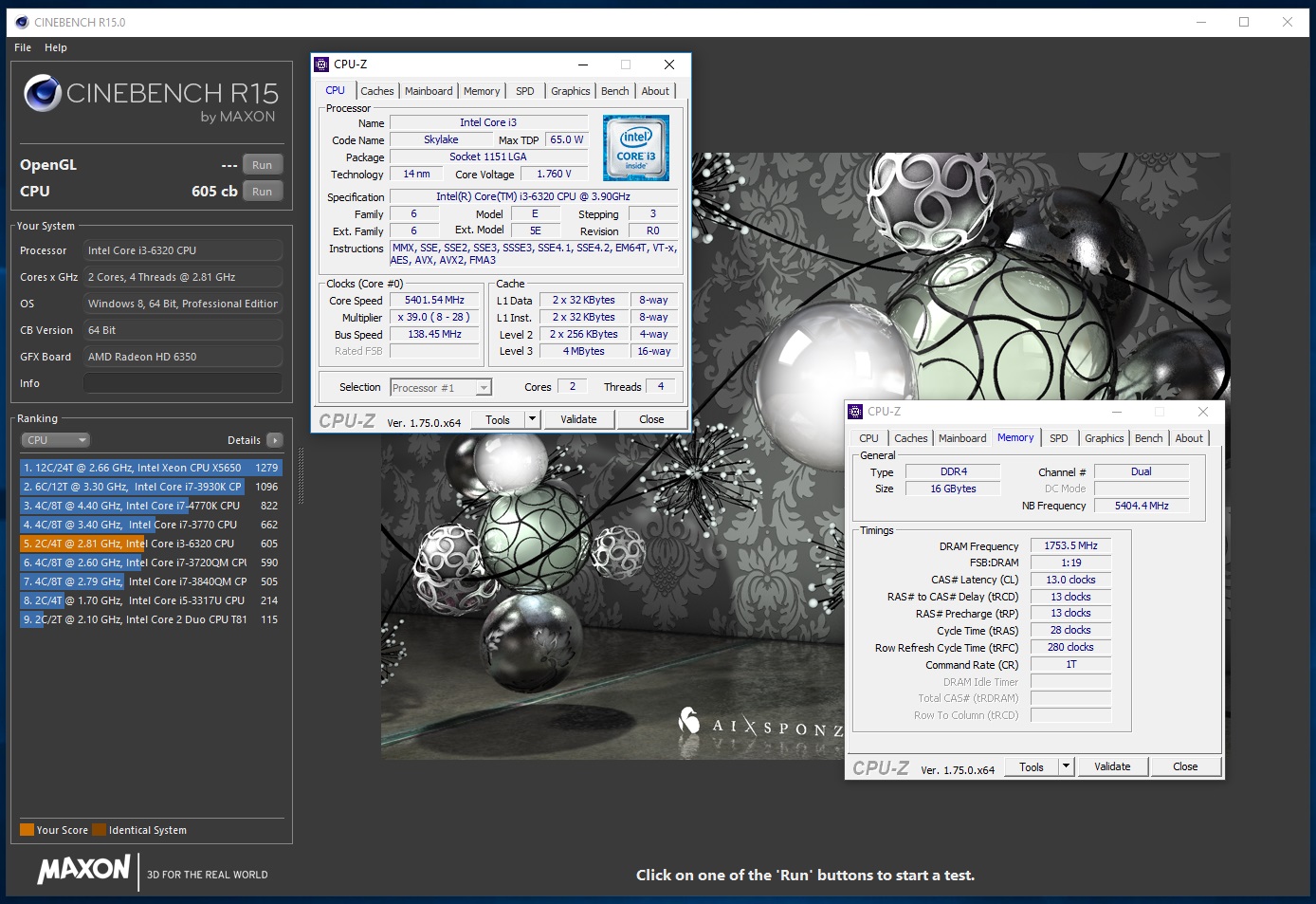
Task: Select ranking row Intel Core i7-3720QM
Action: tap(151, 563)
